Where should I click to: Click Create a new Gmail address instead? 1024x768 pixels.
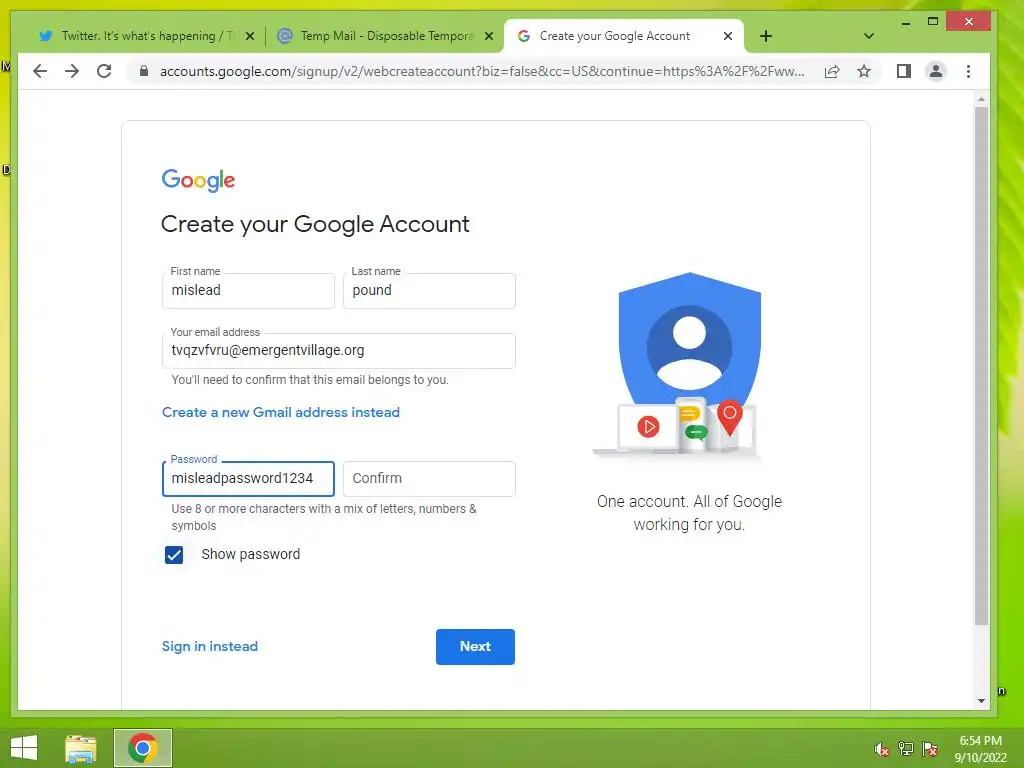(x=281, y=412)
